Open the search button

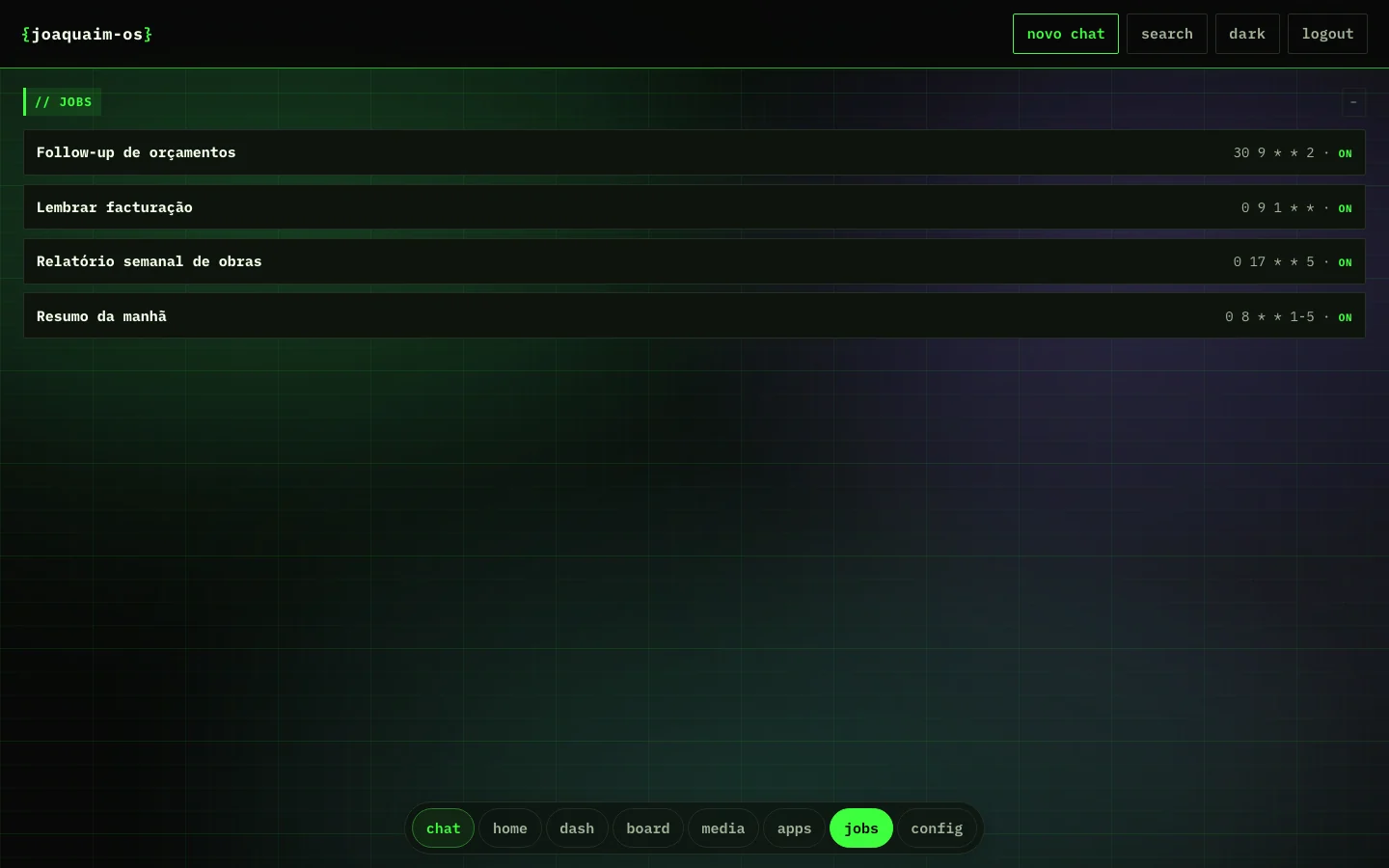coord(1167,34)
